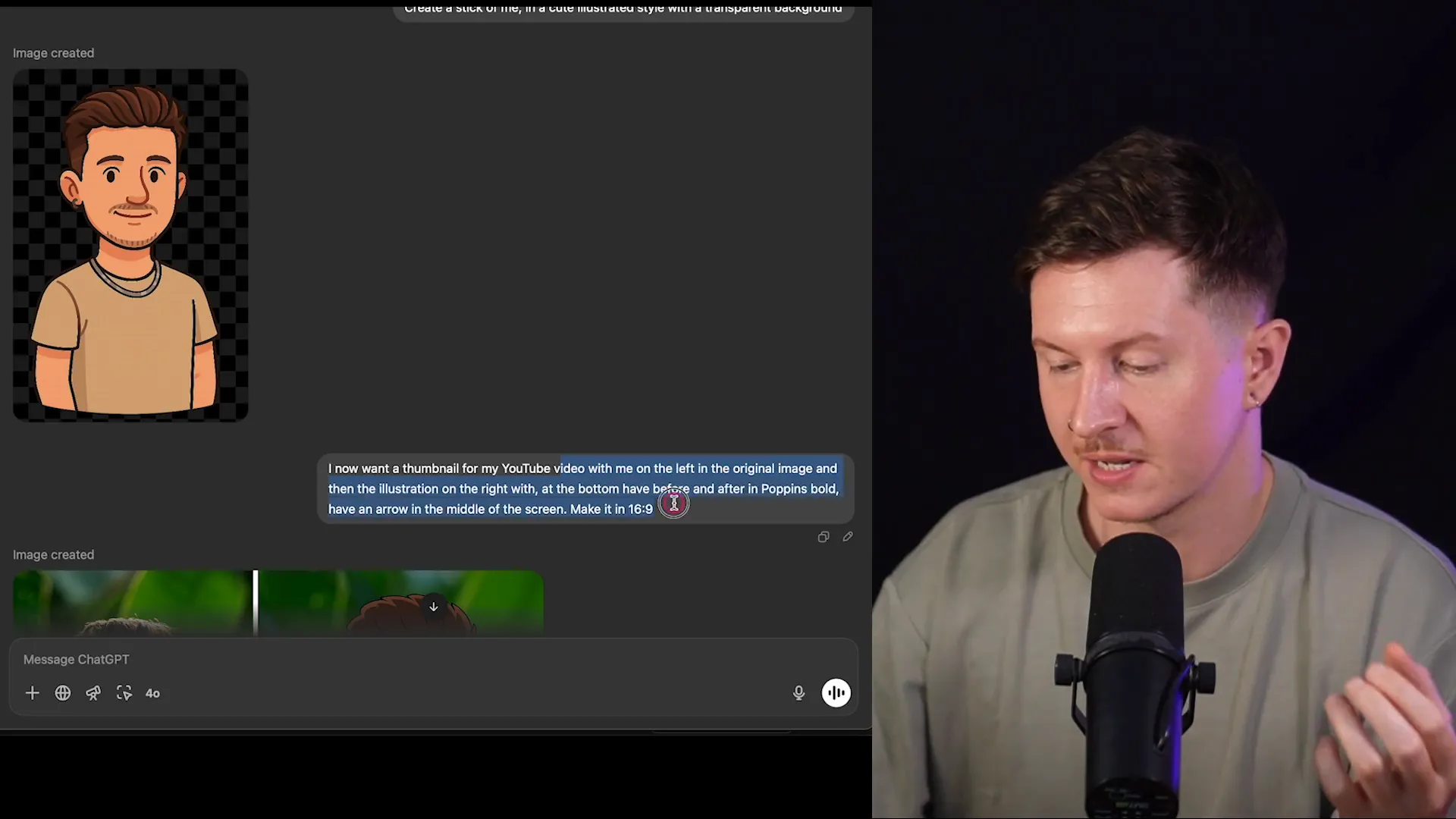Copy the thumbnail prompt message
The width and height of the screenshot is (1456, 819).
tap(824, 537)
